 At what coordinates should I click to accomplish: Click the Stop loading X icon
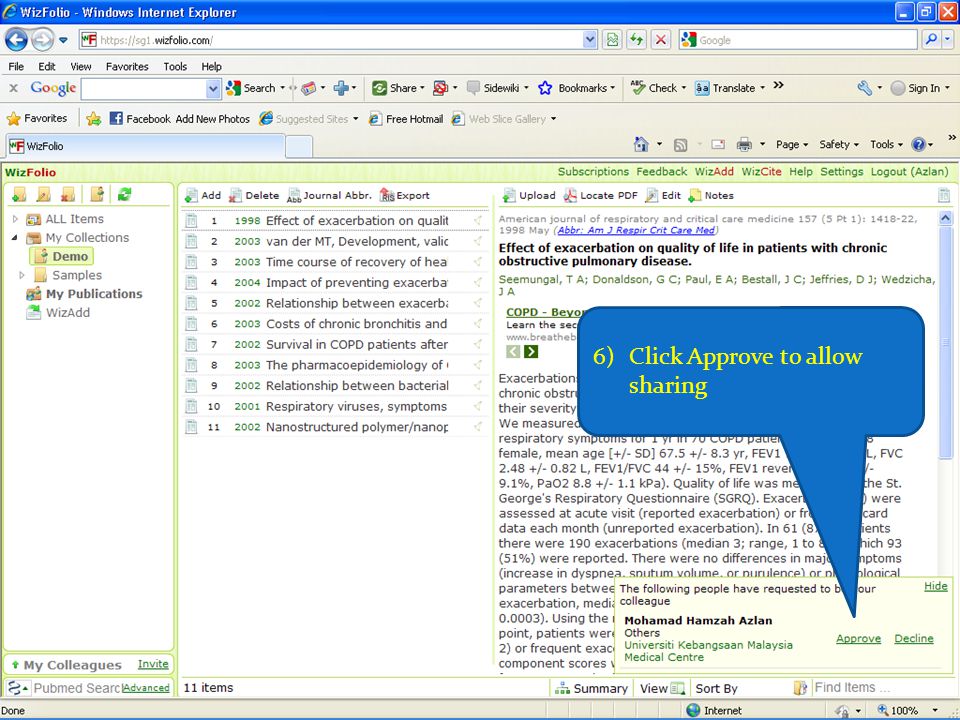(661, 40)
